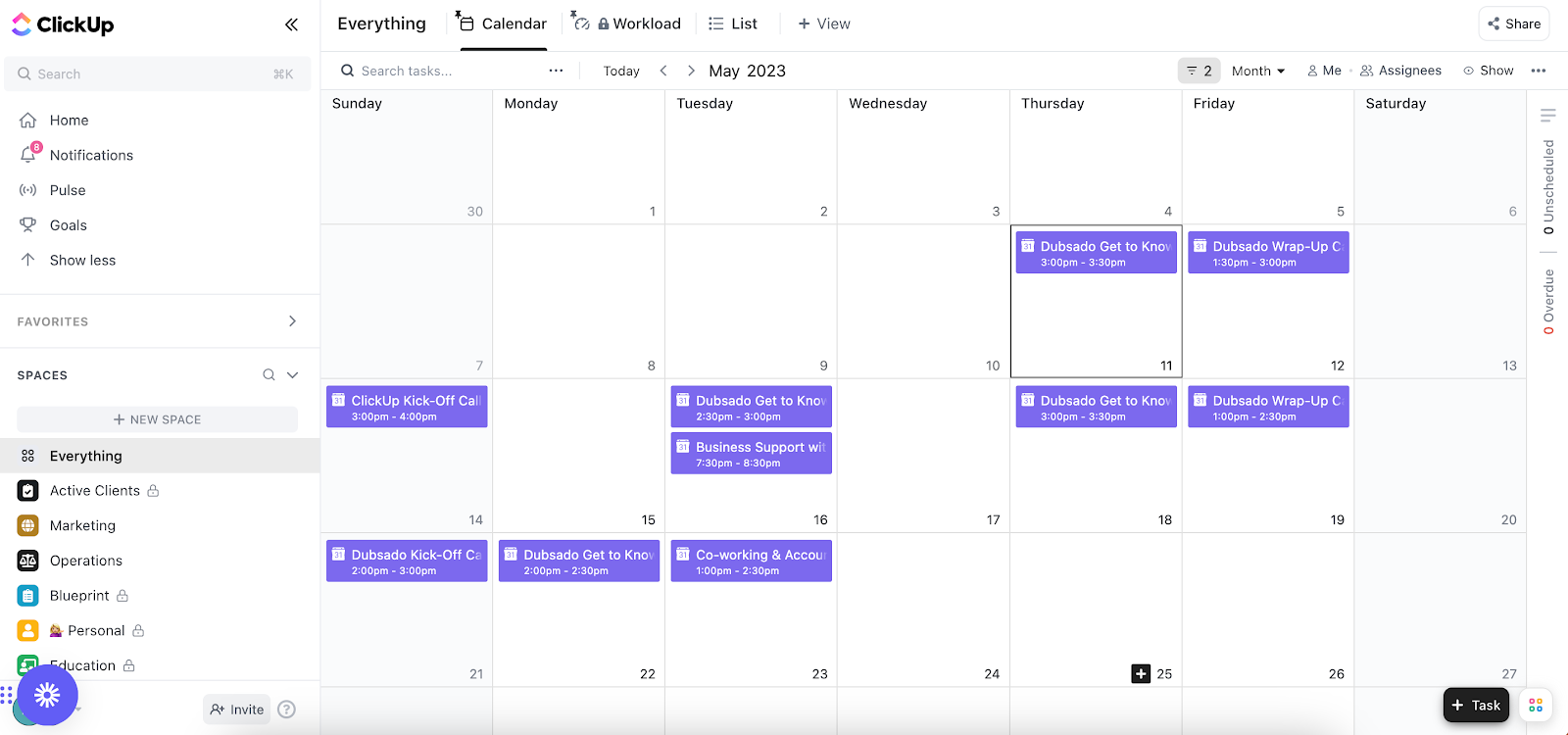Open the apps grid icon bottom right
This screenshot has height=735, width=1568.
coord(1536,705)
